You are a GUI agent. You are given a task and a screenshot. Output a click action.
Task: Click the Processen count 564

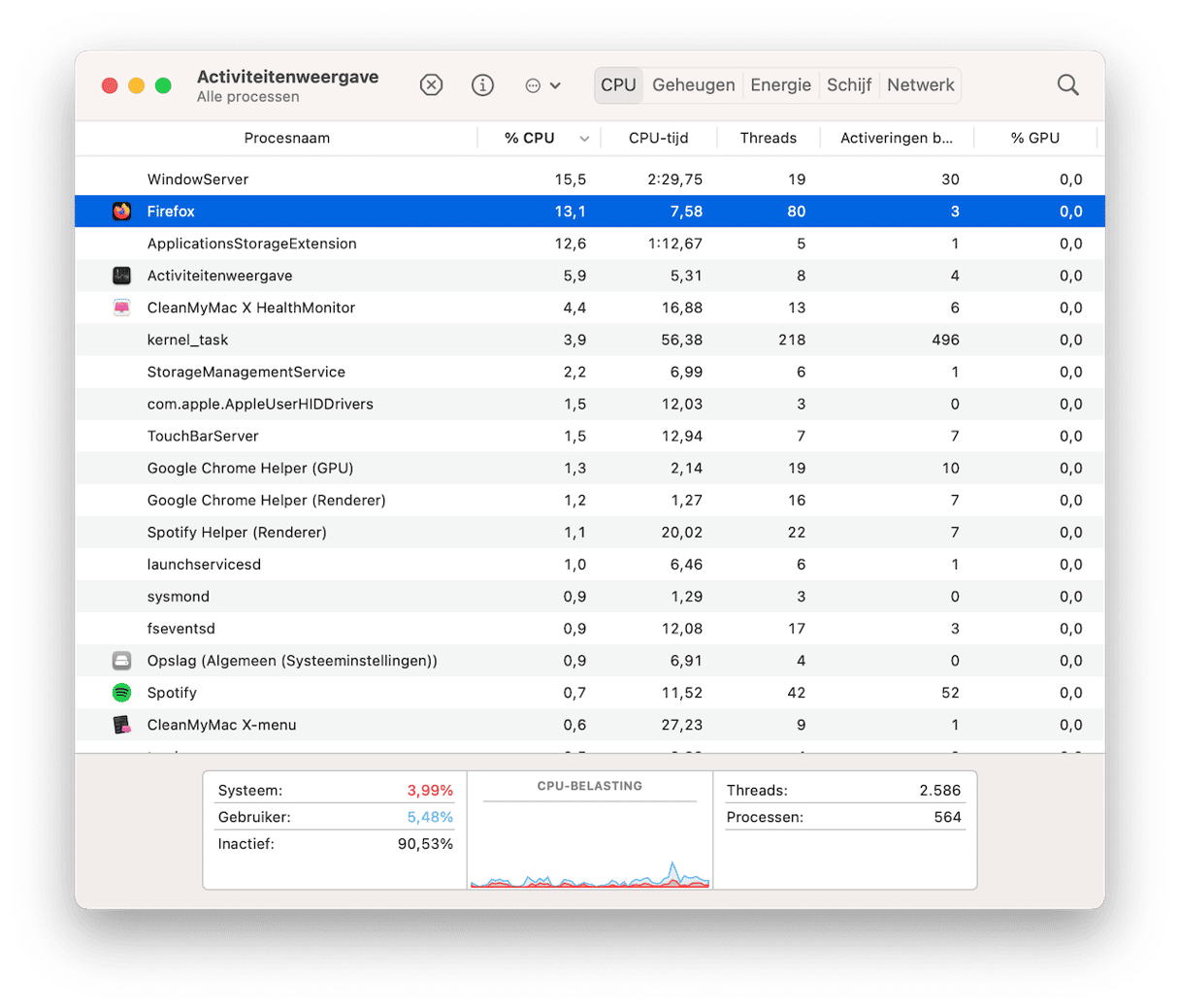[947, 817]
